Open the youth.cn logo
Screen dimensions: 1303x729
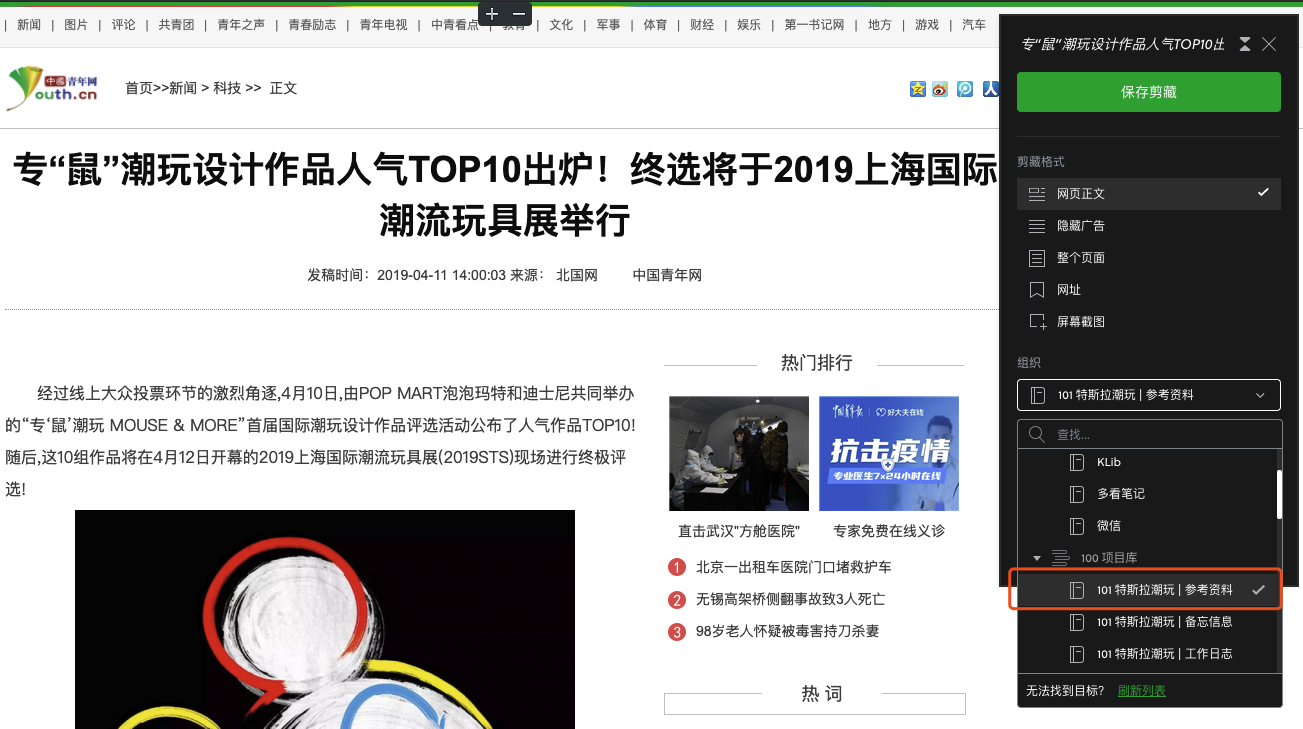pyautogui.click(x=52, y=88)
